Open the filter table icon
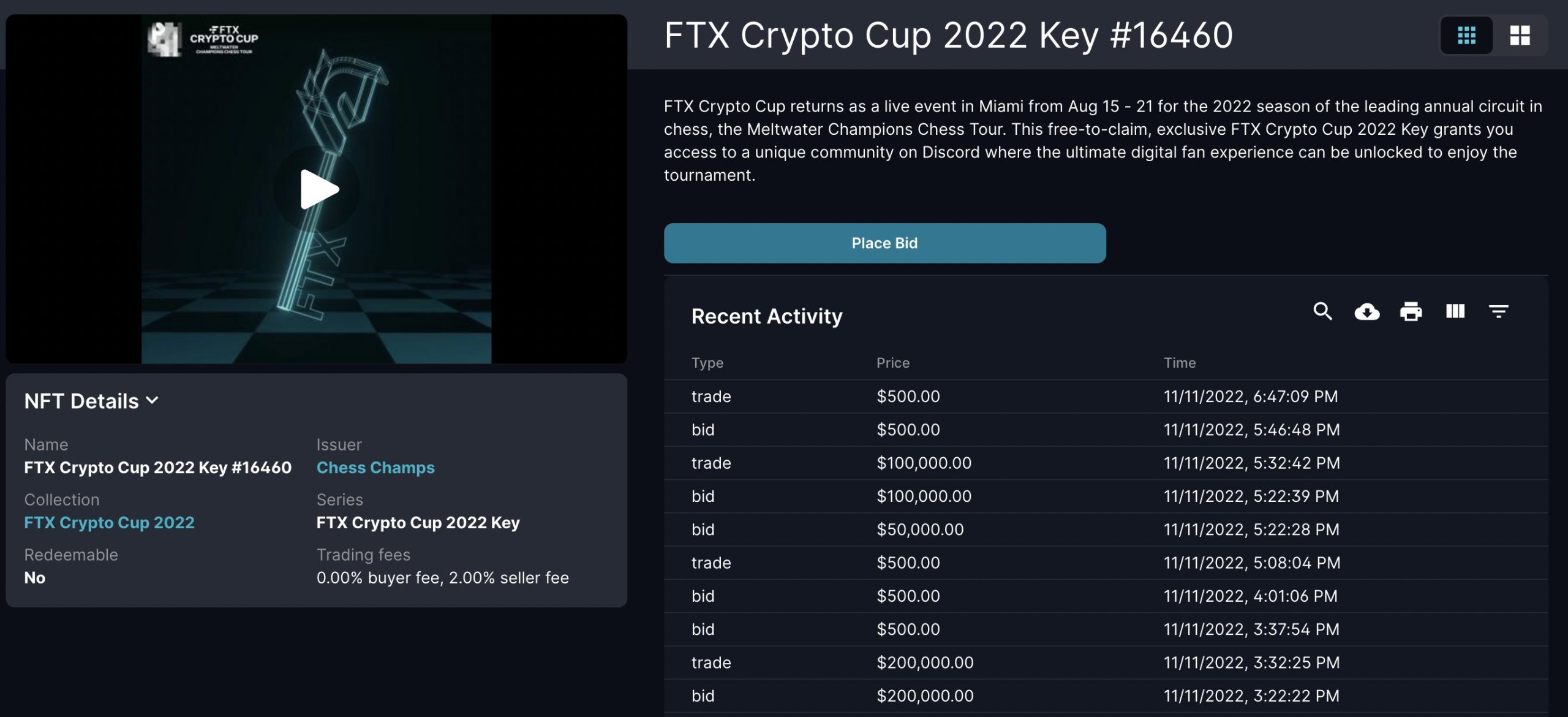 click(x=1498, y=311)
